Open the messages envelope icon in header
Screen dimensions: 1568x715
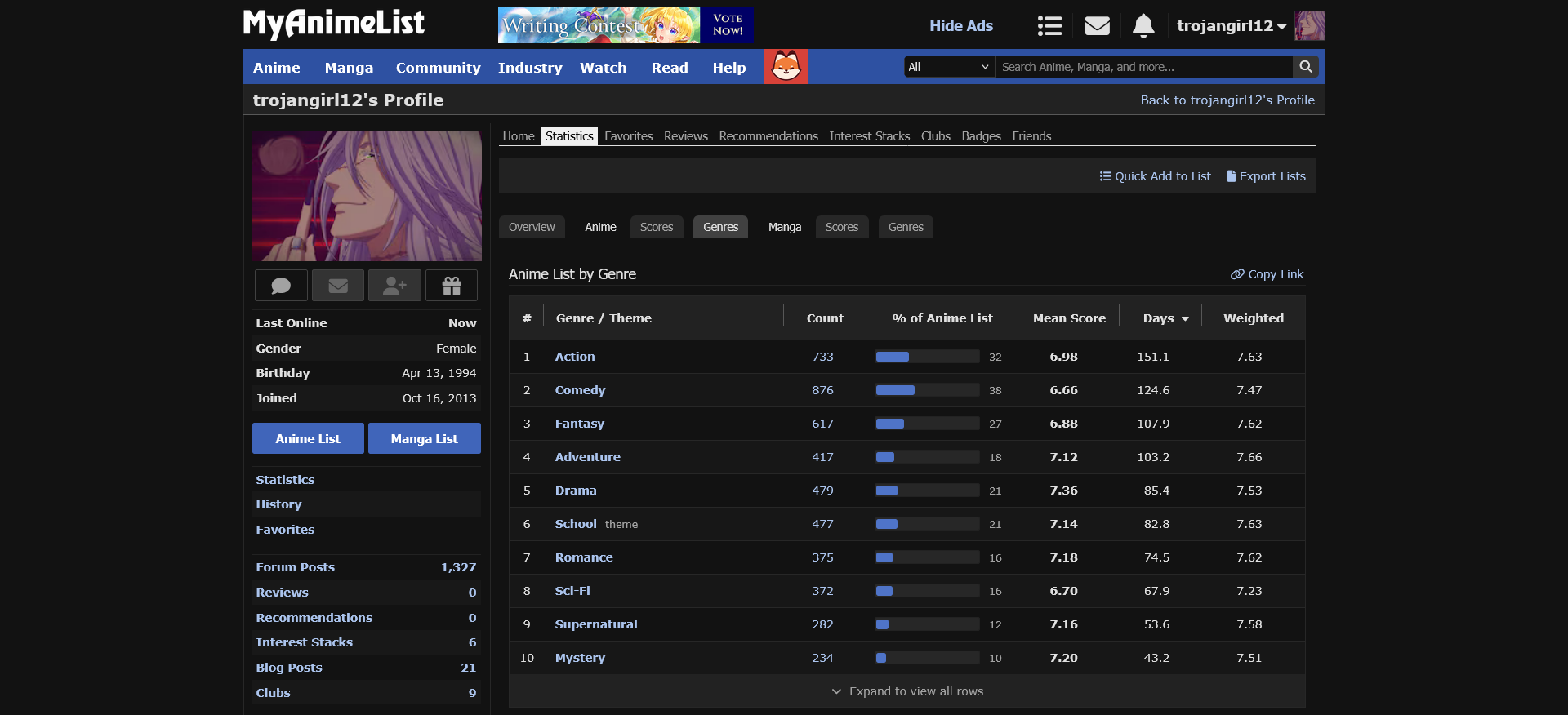click(x=1097, y=26)
